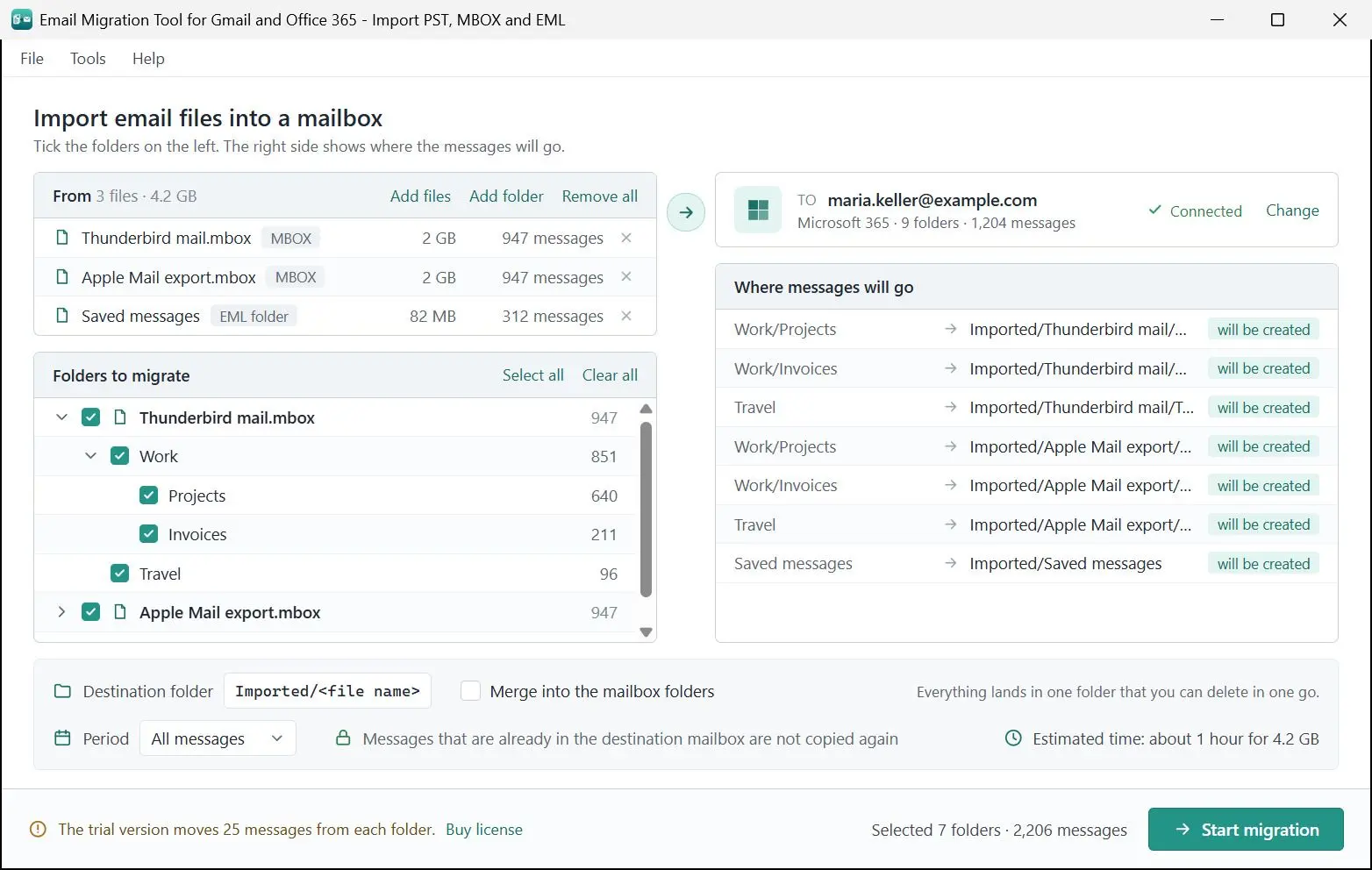Open the Period dropdown showing All messages

click(218, 738)
